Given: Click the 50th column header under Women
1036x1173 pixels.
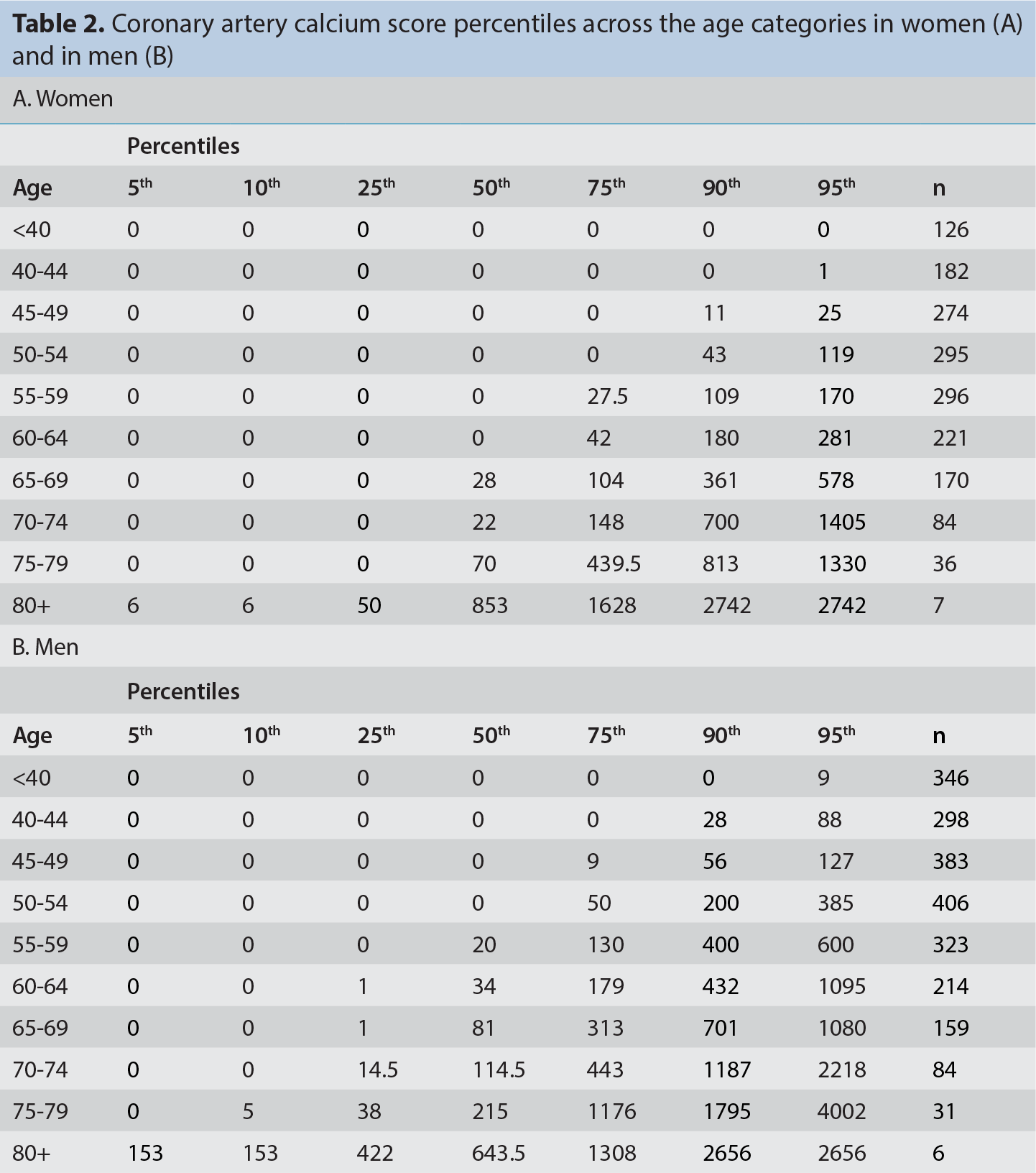Looking at the screenshot, I should tap(491, 188).
